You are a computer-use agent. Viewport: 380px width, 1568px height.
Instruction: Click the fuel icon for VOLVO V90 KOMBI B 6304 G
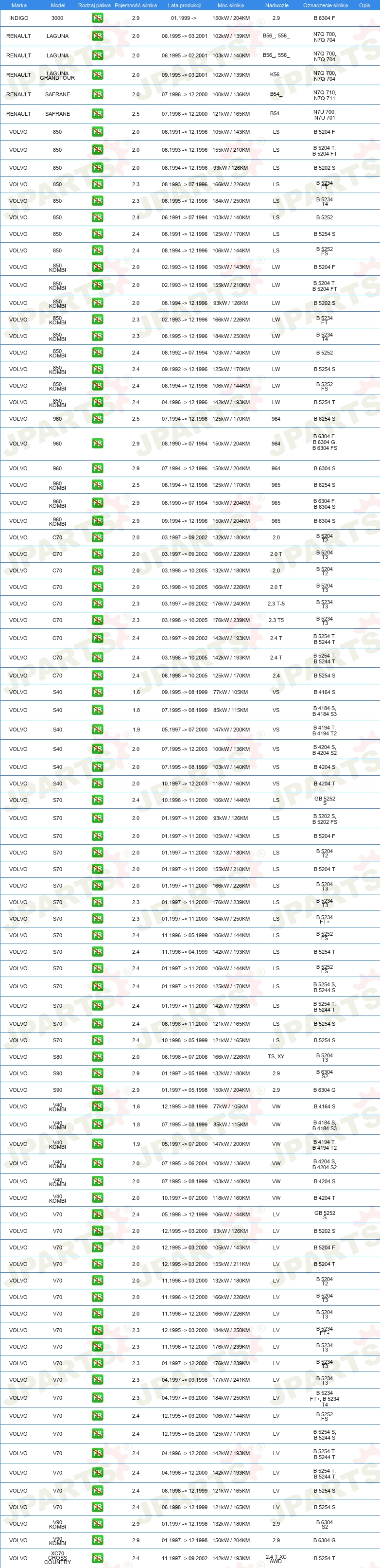pos(97,1541)
